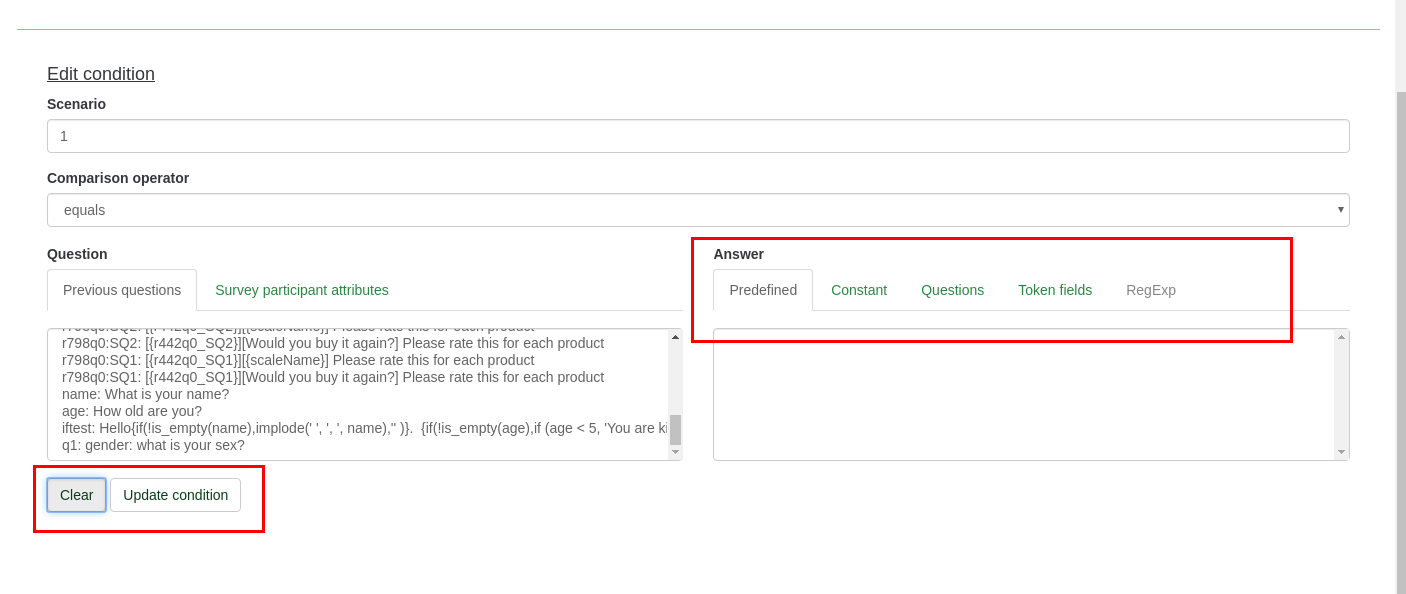This screenshot has width=1406, height=594.
Task: Click the Comparison operator dropdown arrow
Action: pyautogui.click(x=1340, y=210)
